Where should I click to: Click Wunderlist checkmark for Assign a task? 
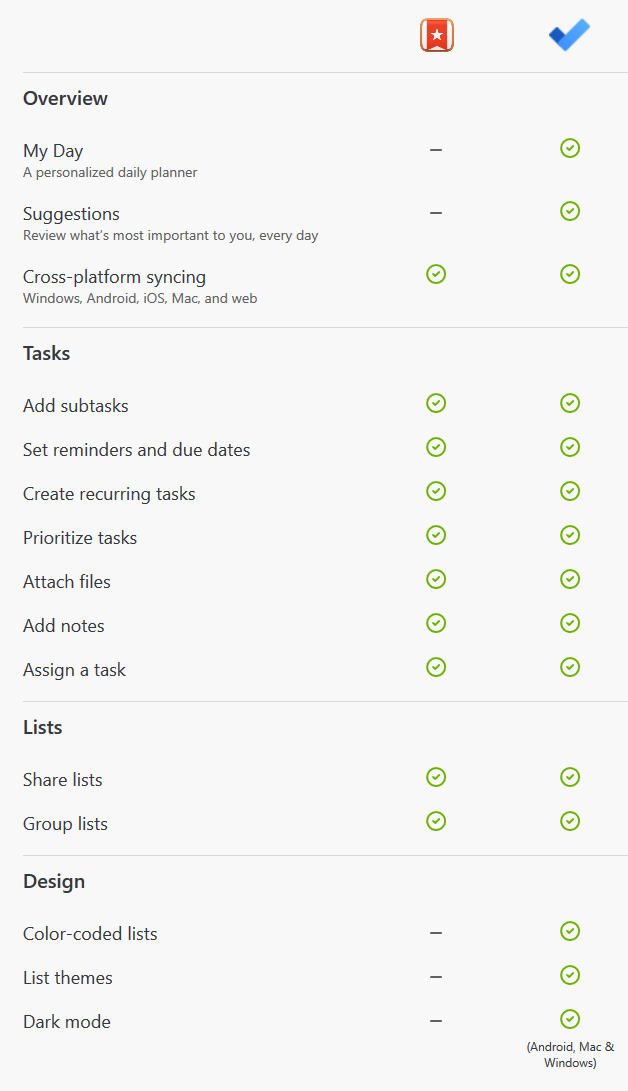[x=436, y=667]
